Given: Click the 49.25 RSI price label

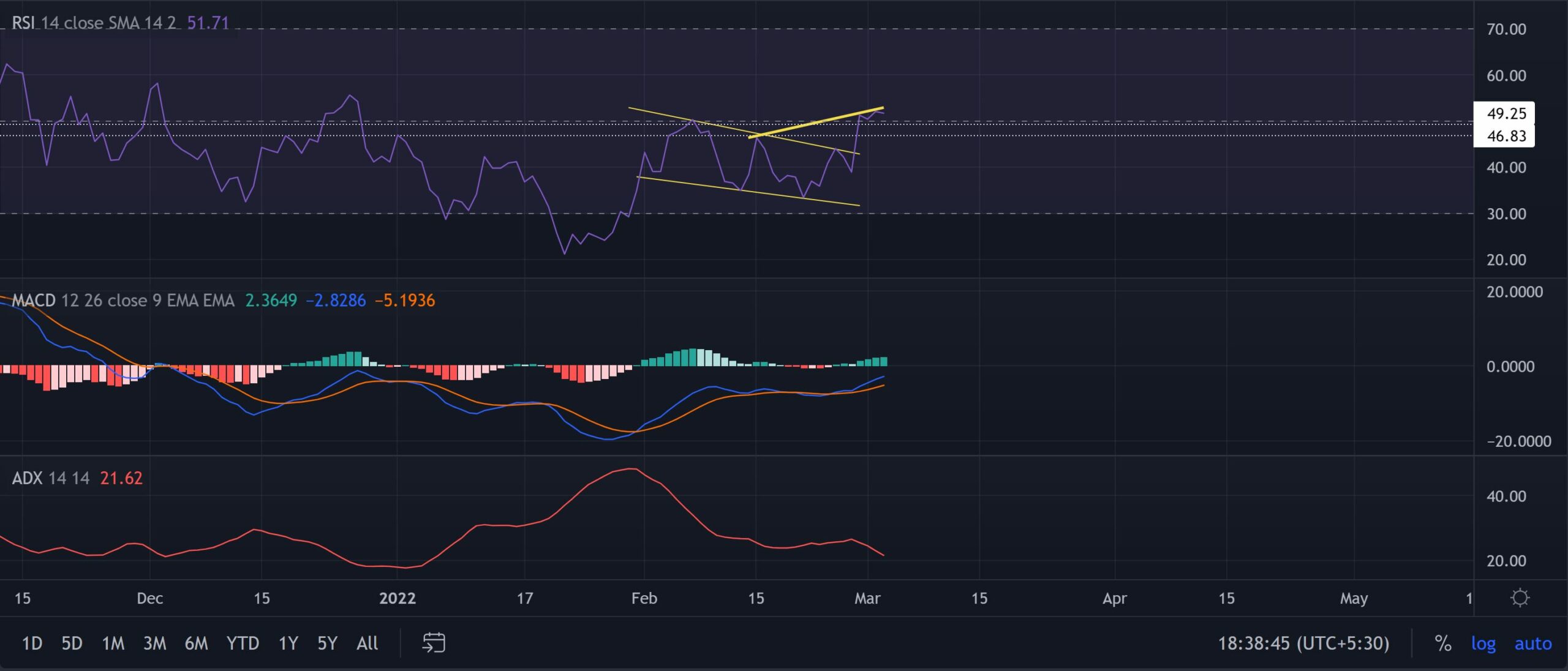Looking at the screenshot, I should (x=1506, y=113).
